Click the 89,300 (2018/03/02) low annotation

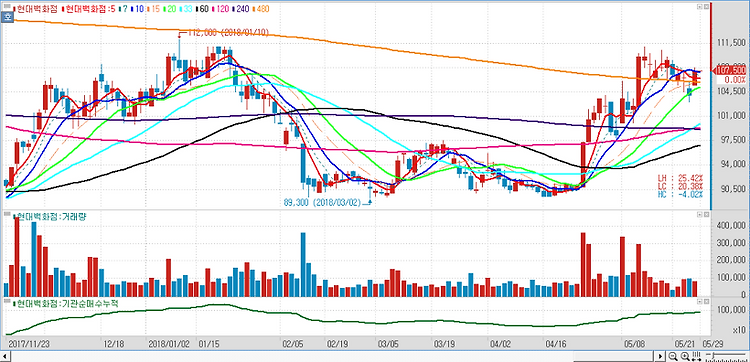322,203
